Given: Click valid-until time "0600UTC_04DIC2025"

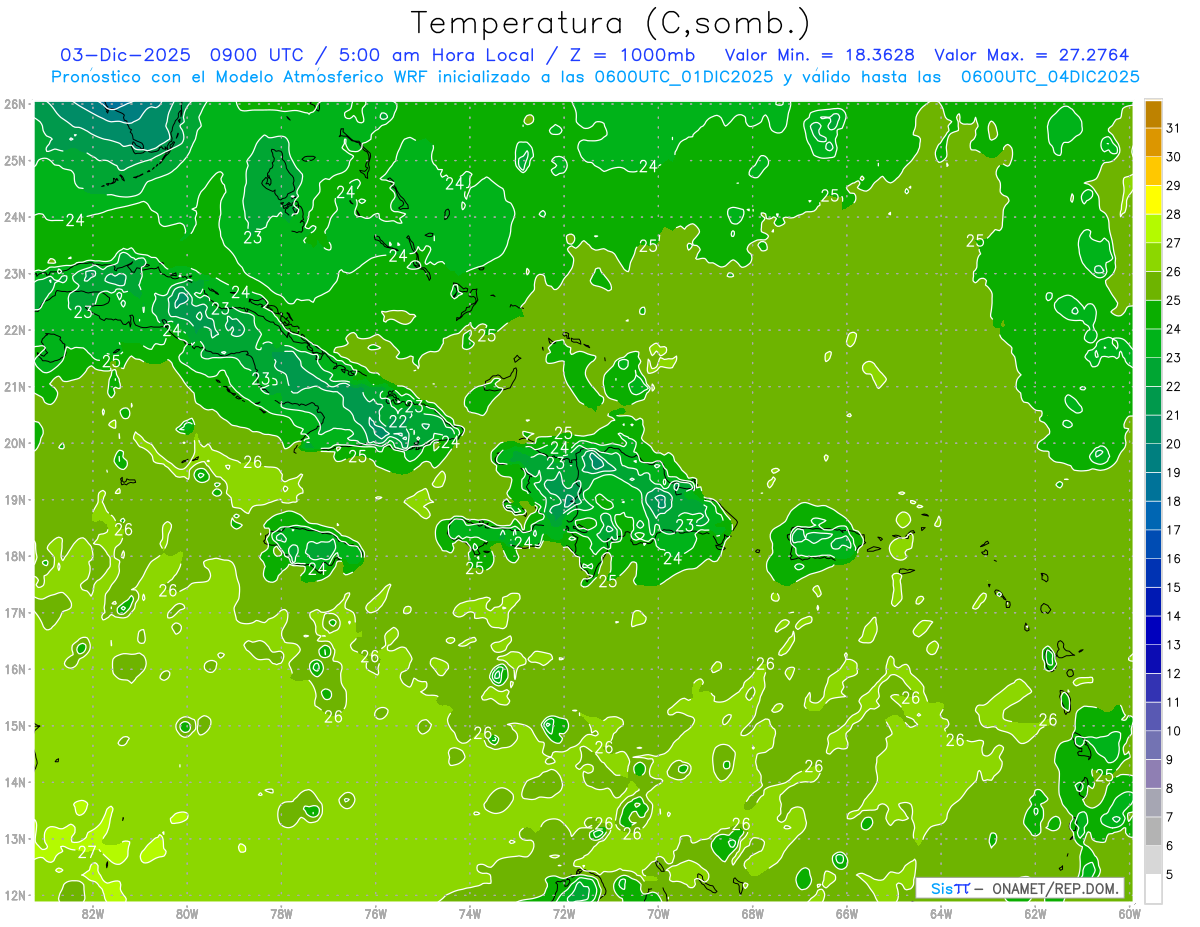Looking at the screenshot, I should coord(1050,77).
